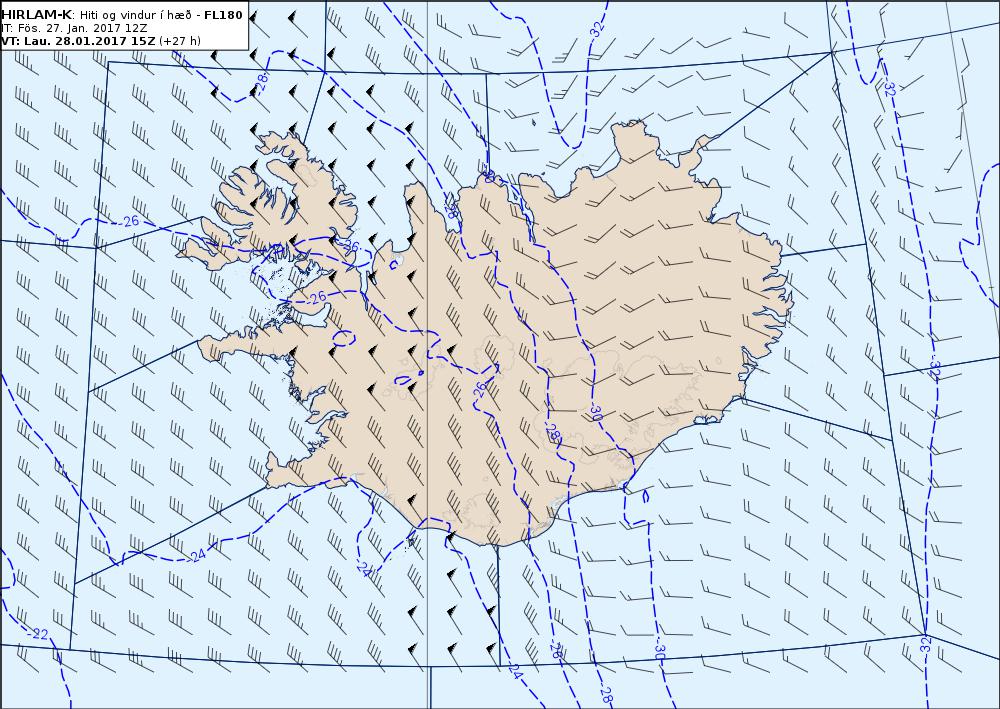Click the "30" isotherm label over southeast Iceland

(596, 412)
